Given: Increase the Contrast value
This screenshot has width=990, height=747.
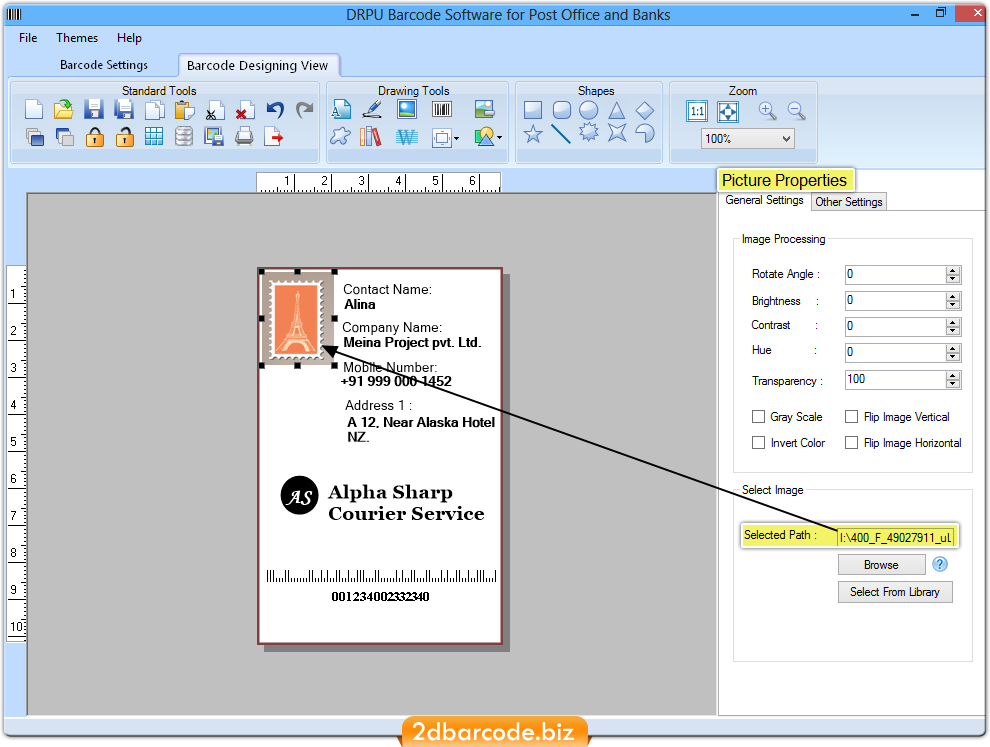Looking at the screenshot, I should (x=953, y=322).
